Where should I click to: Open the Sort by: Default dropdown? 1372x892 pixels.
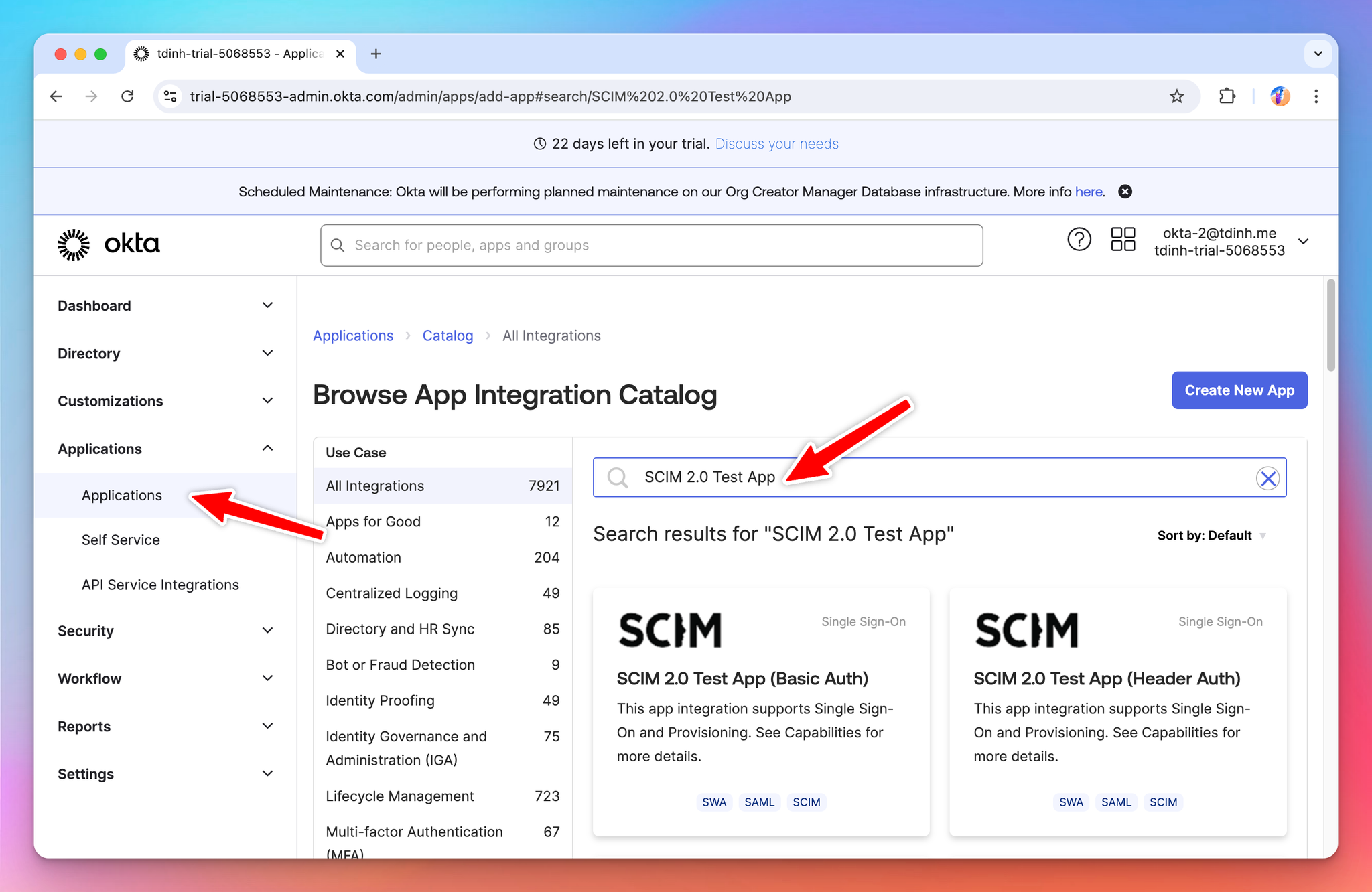[x=1211, y=536]
